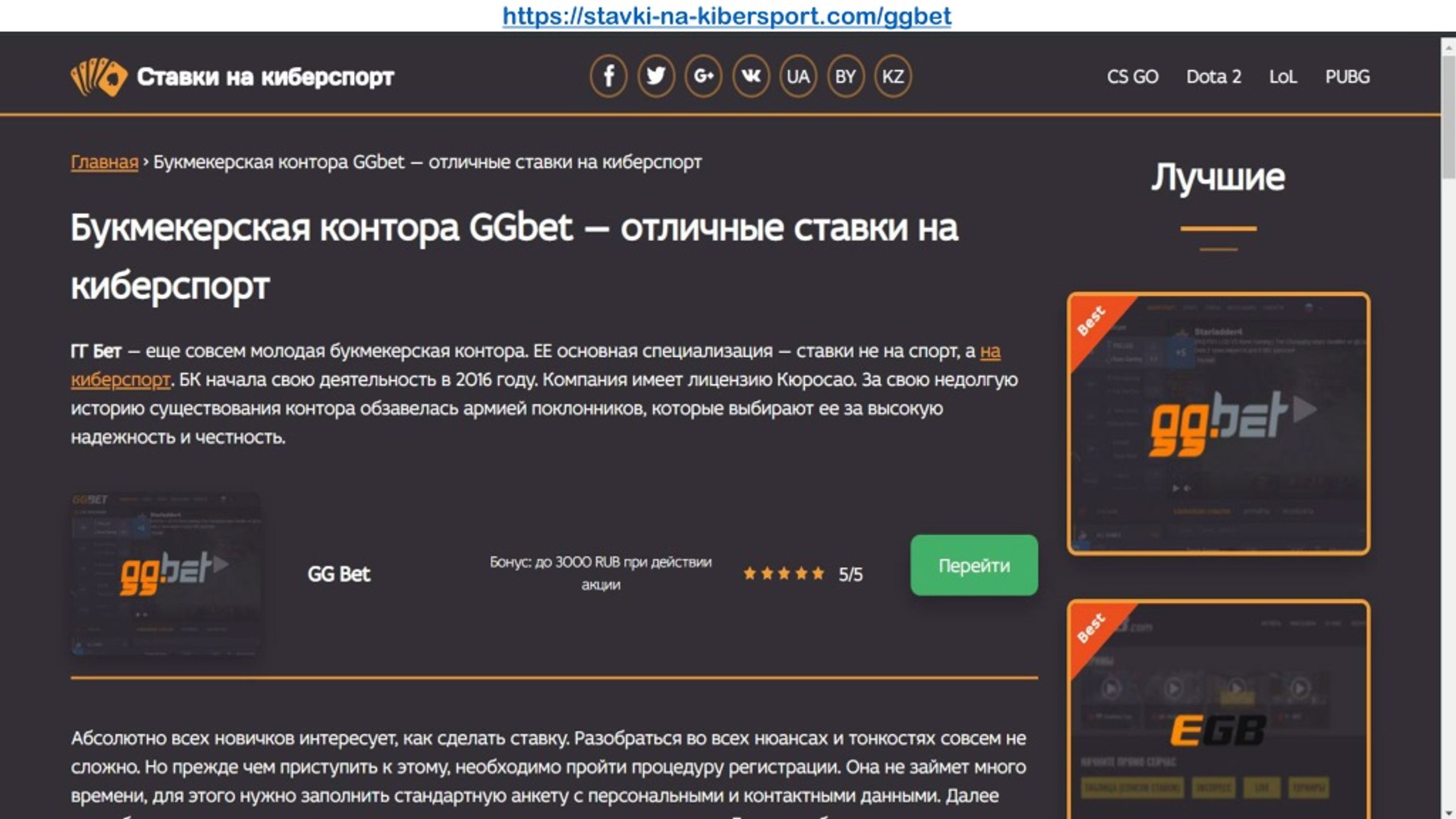Open the PUBG menu item
1456x819 pixels.
coord(1347,77)
